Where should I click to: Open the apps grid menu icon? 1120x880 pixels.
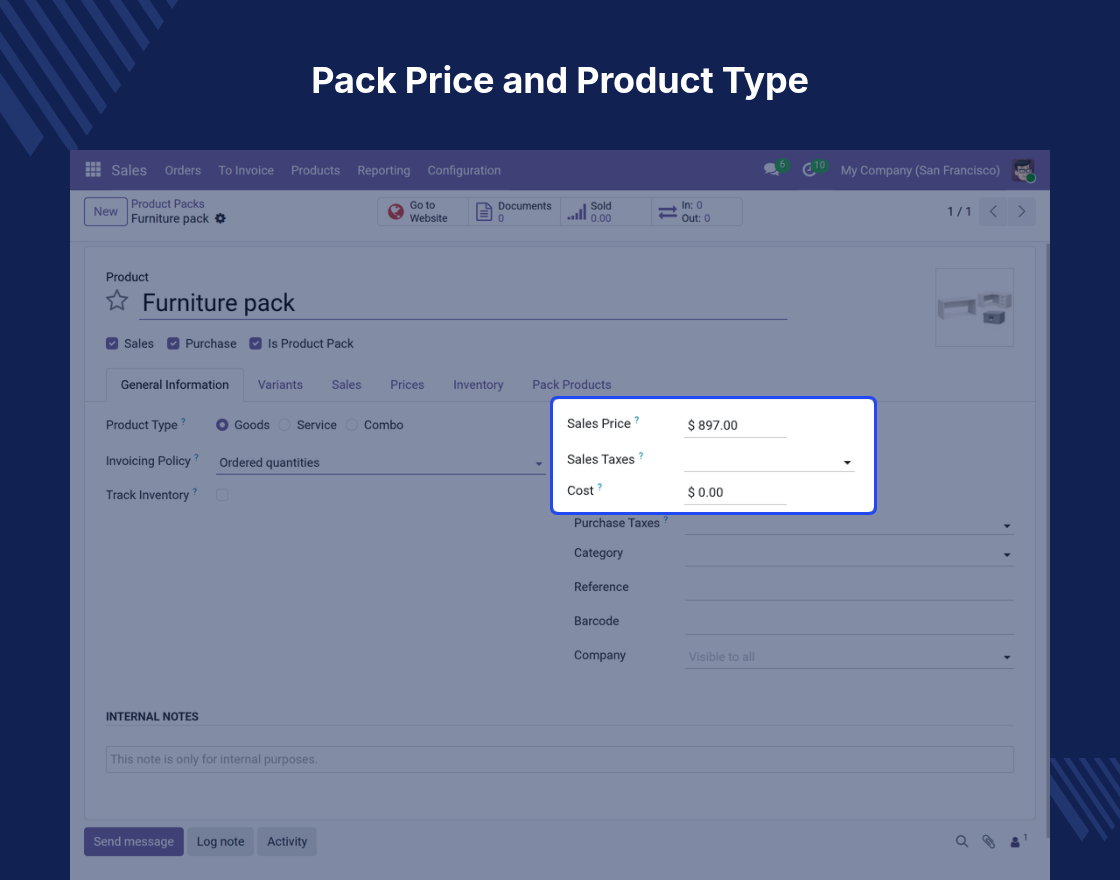93,169
